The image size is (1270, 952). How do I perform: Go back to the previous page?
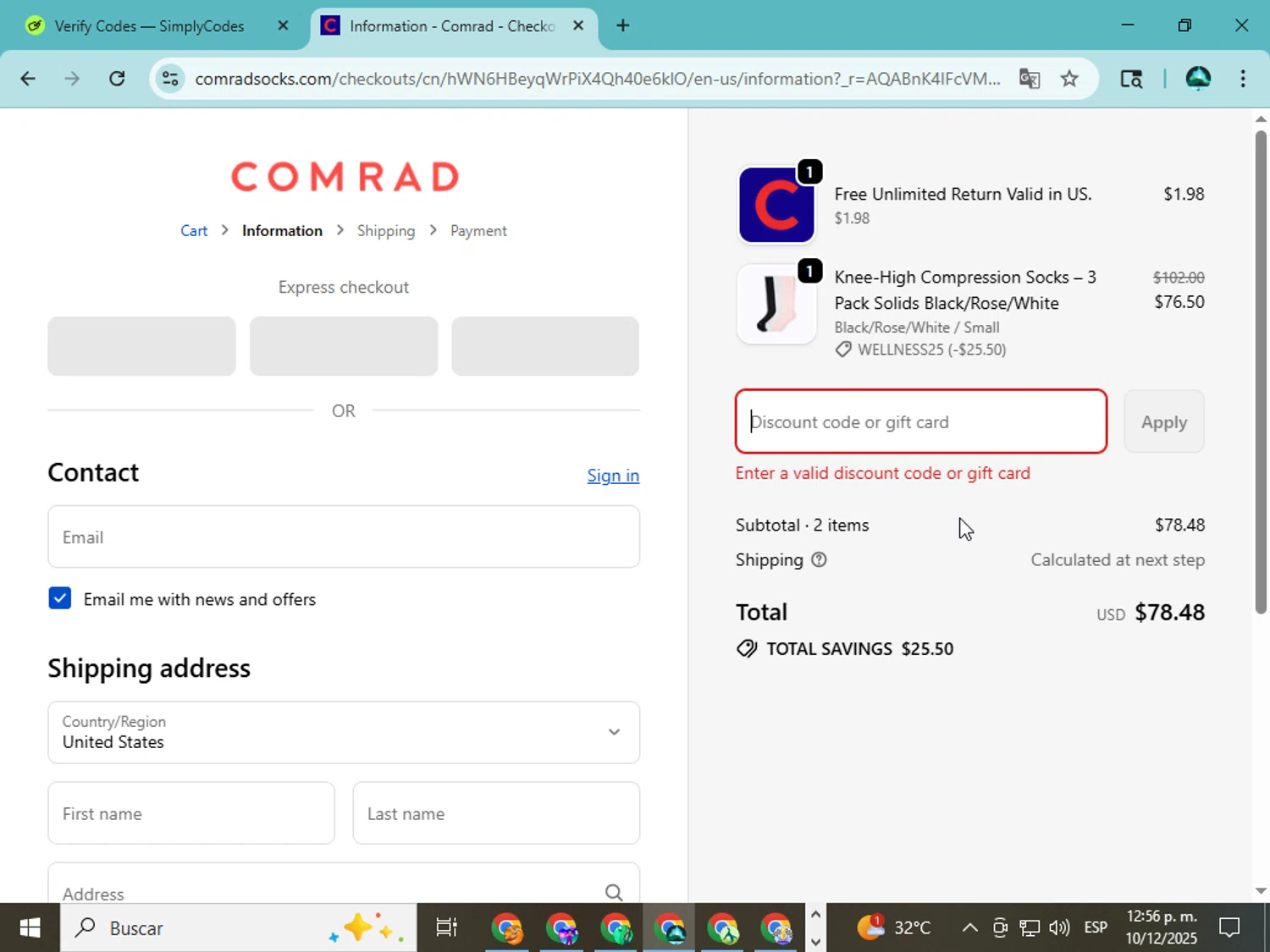[x=28, y=79]
